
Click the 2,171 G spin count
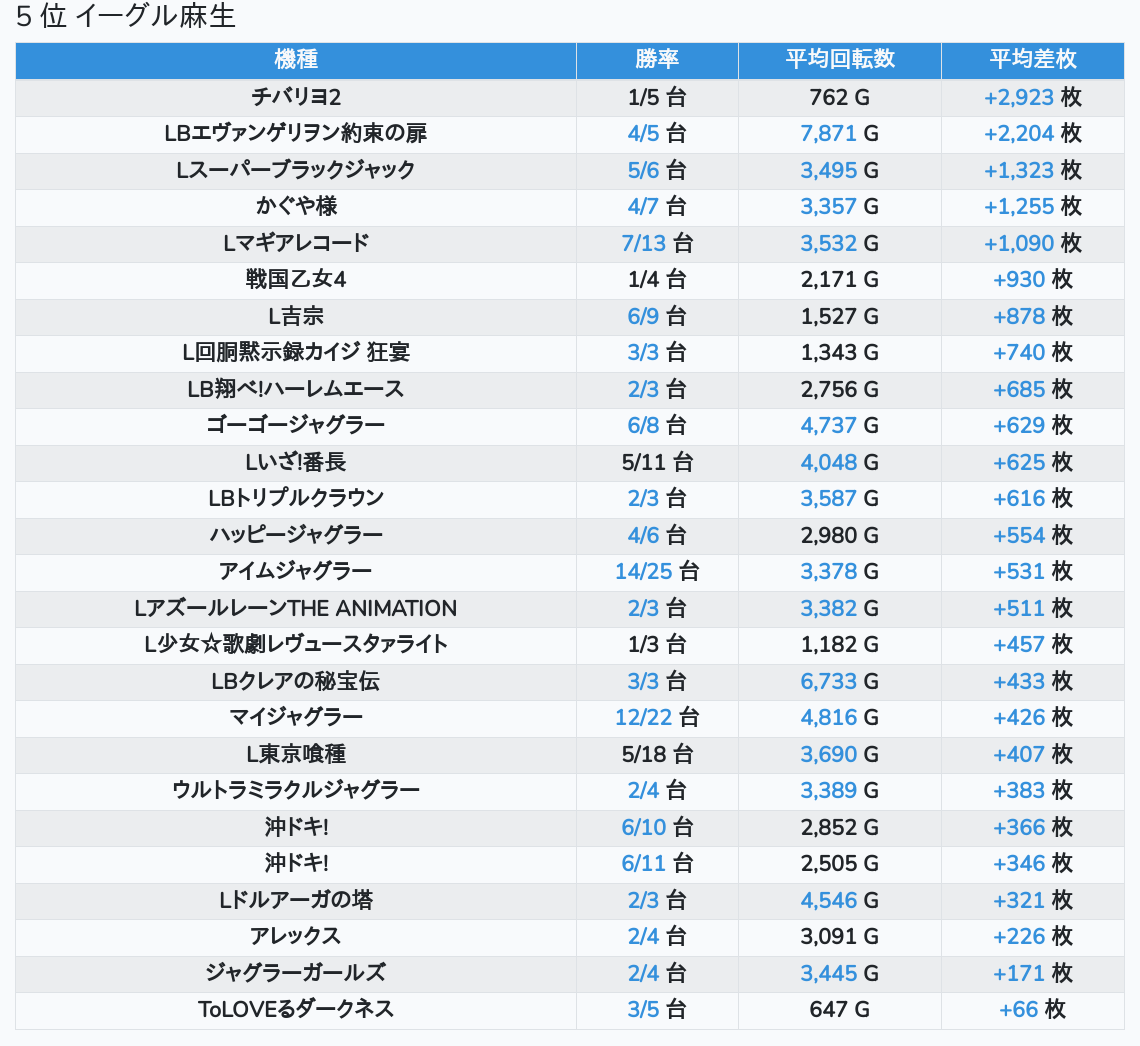840,280
